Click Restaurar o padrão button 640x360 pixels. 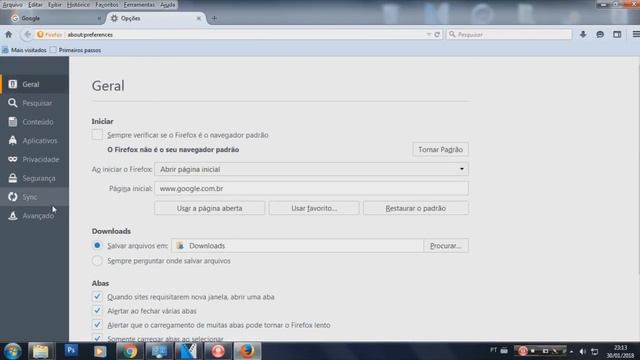pyautogui.click(x=416, y=208)
